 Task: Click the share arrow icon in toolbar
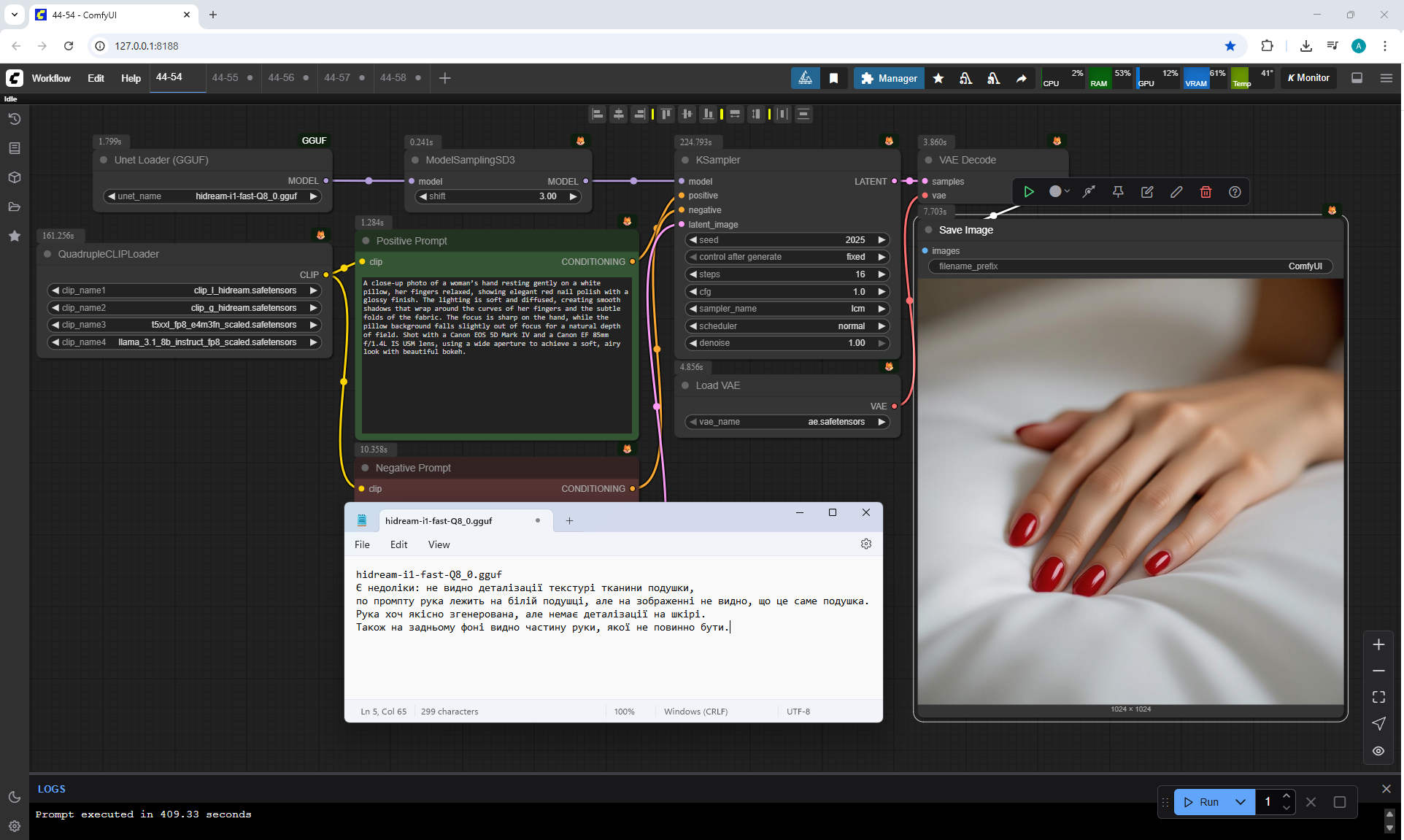coord(1022,78)
